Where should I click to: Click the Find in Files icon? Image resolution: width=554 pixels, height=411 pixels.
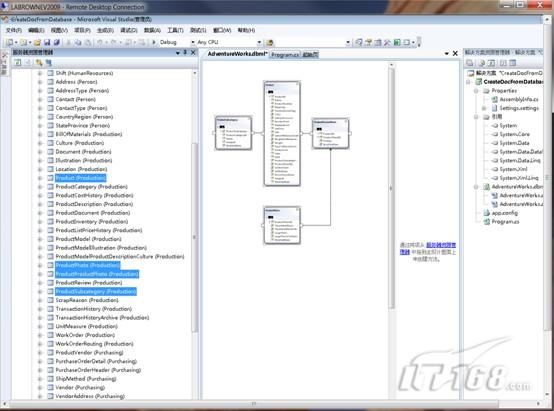click(x=270, y=42)
